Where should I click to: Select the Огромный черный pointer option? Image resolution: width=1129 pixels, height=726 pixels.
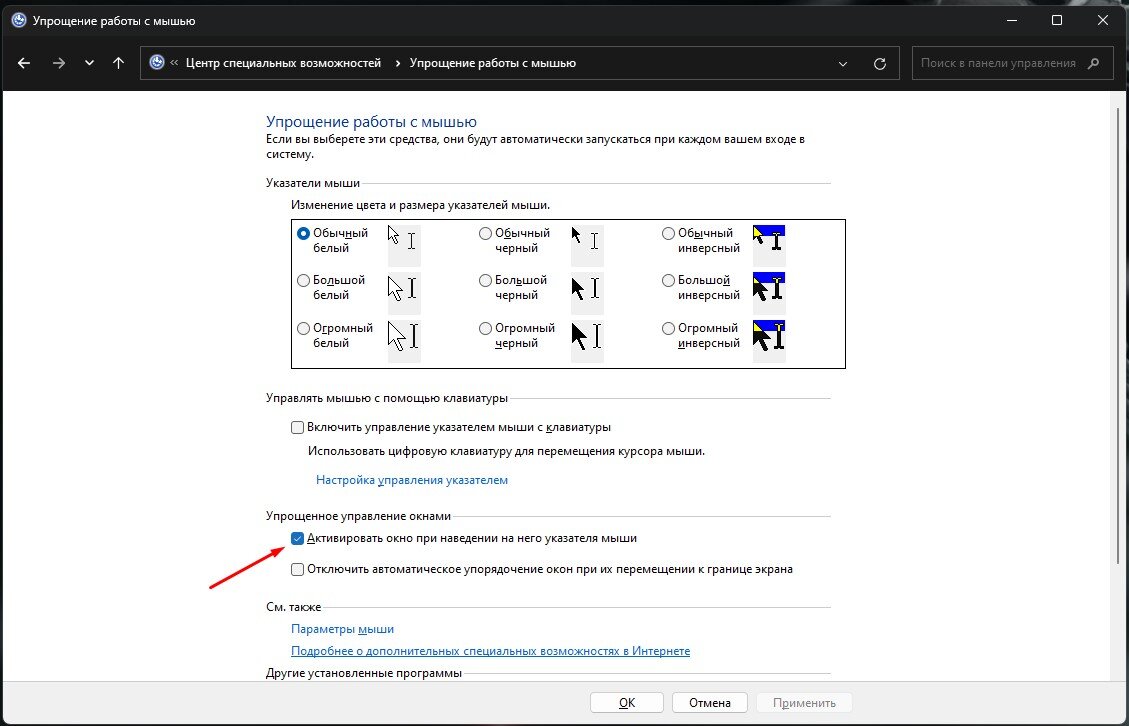pyautogui.click(x=485, y=328)
